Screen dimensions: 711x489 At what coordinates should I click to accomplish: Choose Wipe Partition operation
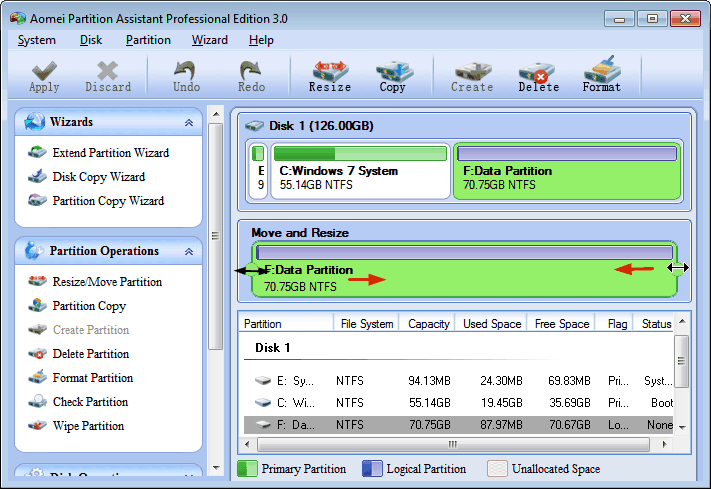point(88,426)
